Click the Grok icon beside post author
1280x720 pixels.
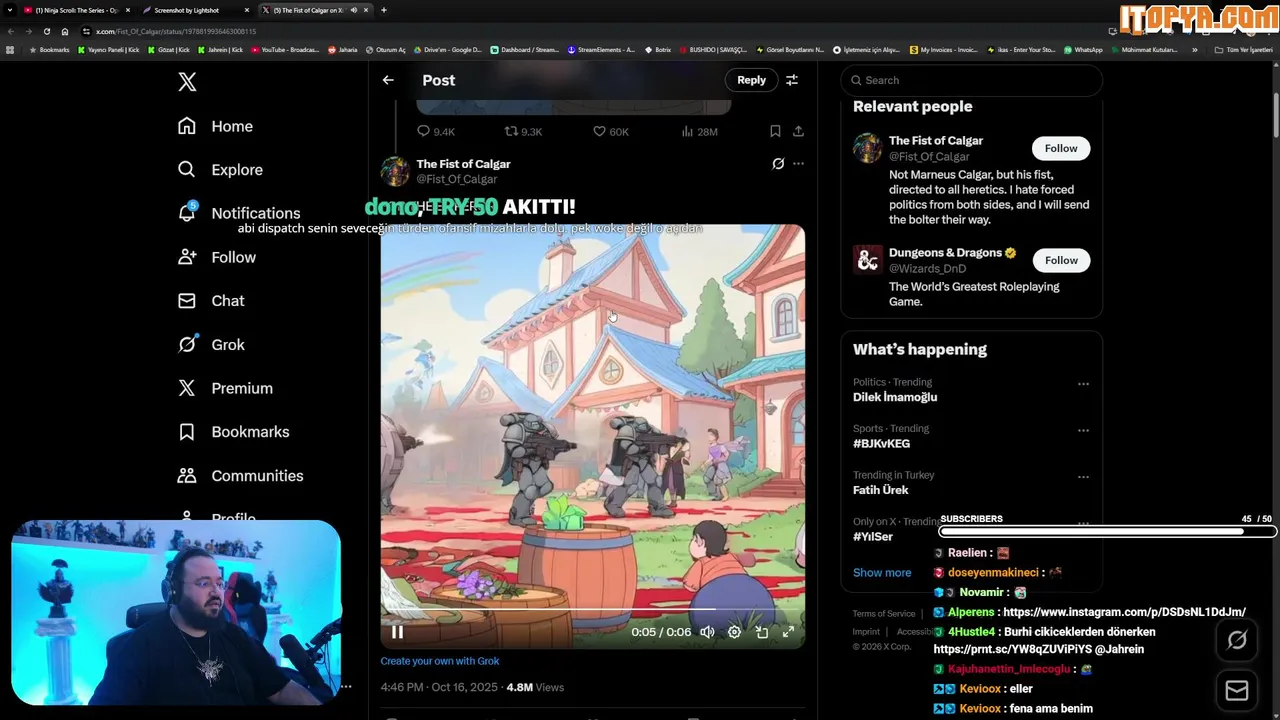[778, 164]
